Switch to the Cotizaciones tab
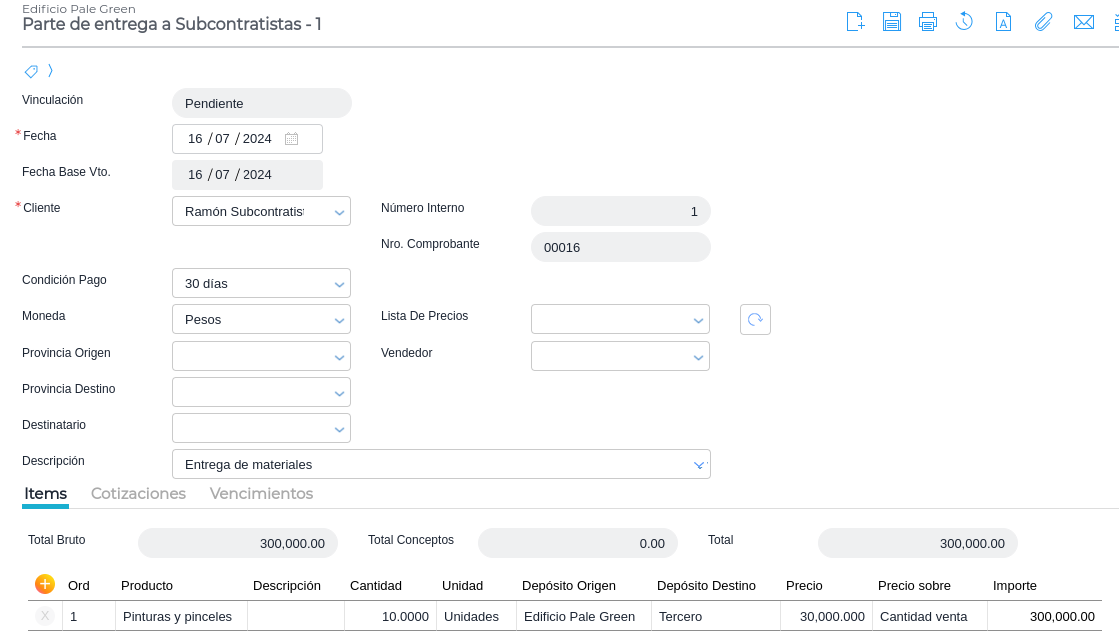Viewport: 1119px width, 641px height. [138, 494]
